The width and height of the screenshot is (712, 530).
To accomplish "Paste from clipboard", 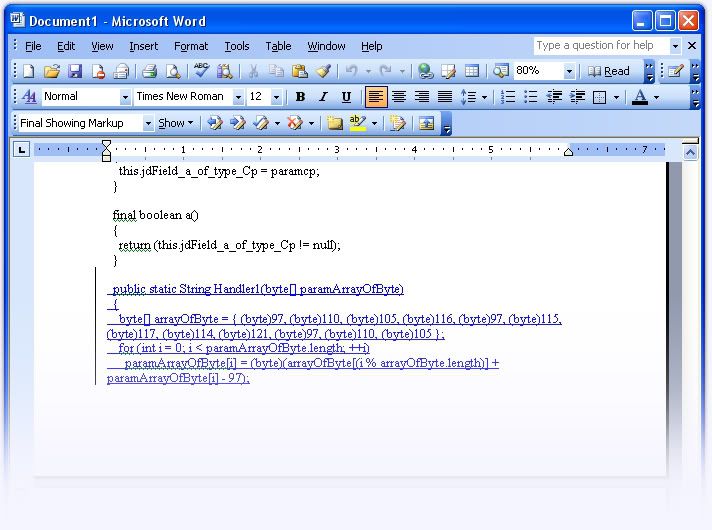I will click(x=299, y=71).
